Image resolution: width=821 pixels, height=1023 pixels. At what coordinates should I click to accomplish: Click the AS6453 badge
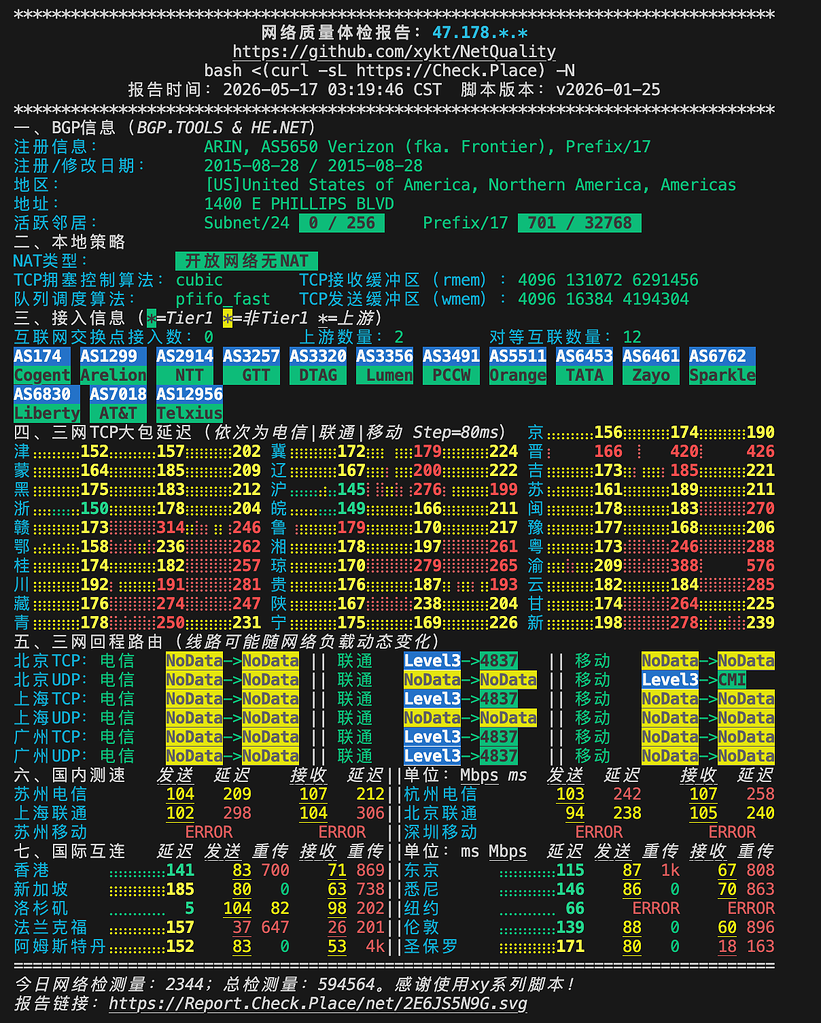[x=584, y=356]
